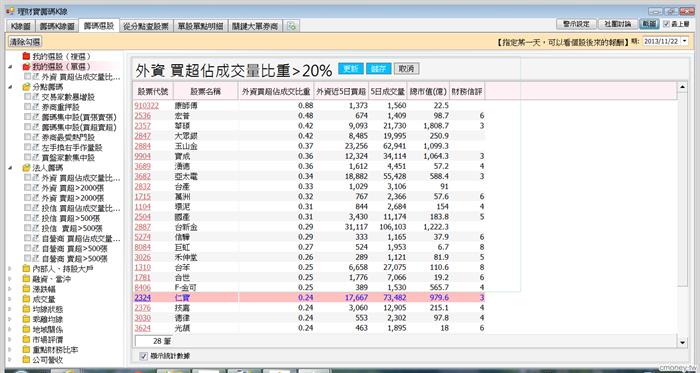Collapse the 法人籌碼 tree node
This screenshot has height=373, width=700.
point(11,168)
